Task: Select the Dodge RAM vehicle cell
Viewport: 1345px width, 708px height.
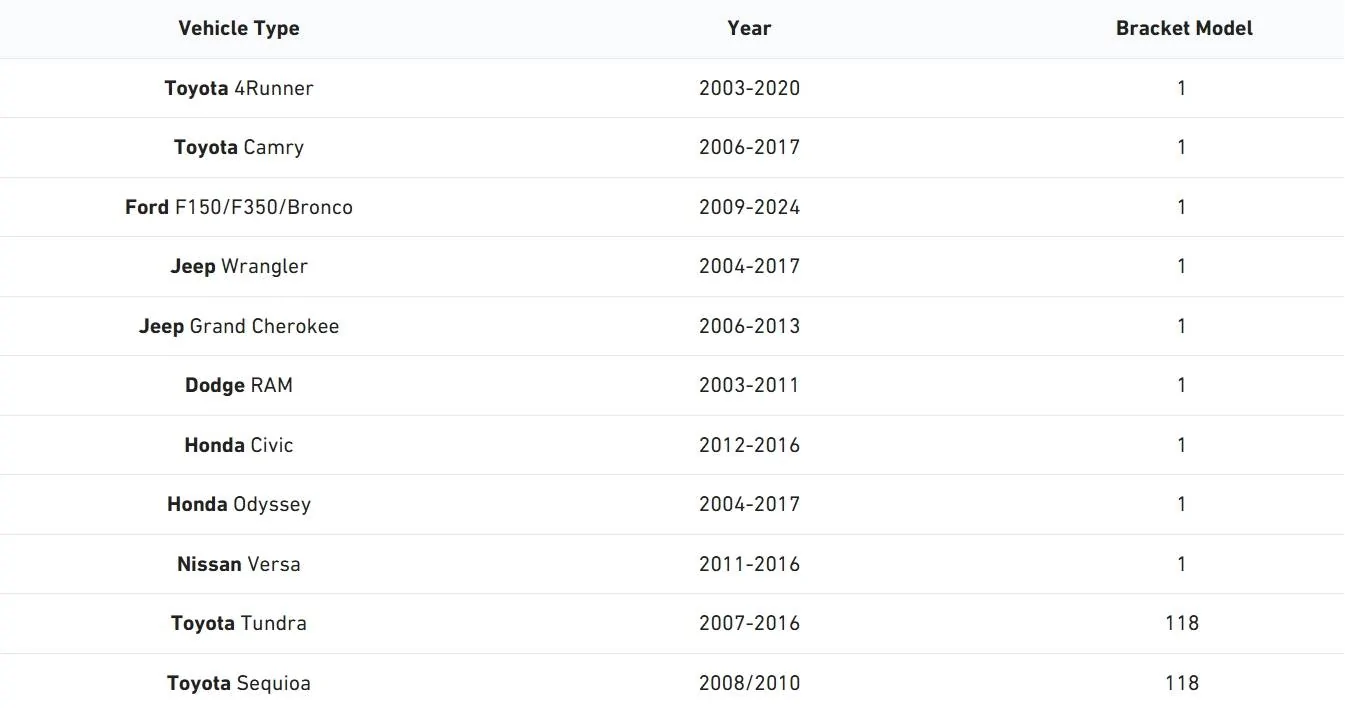Action: (x=239, y=385)
